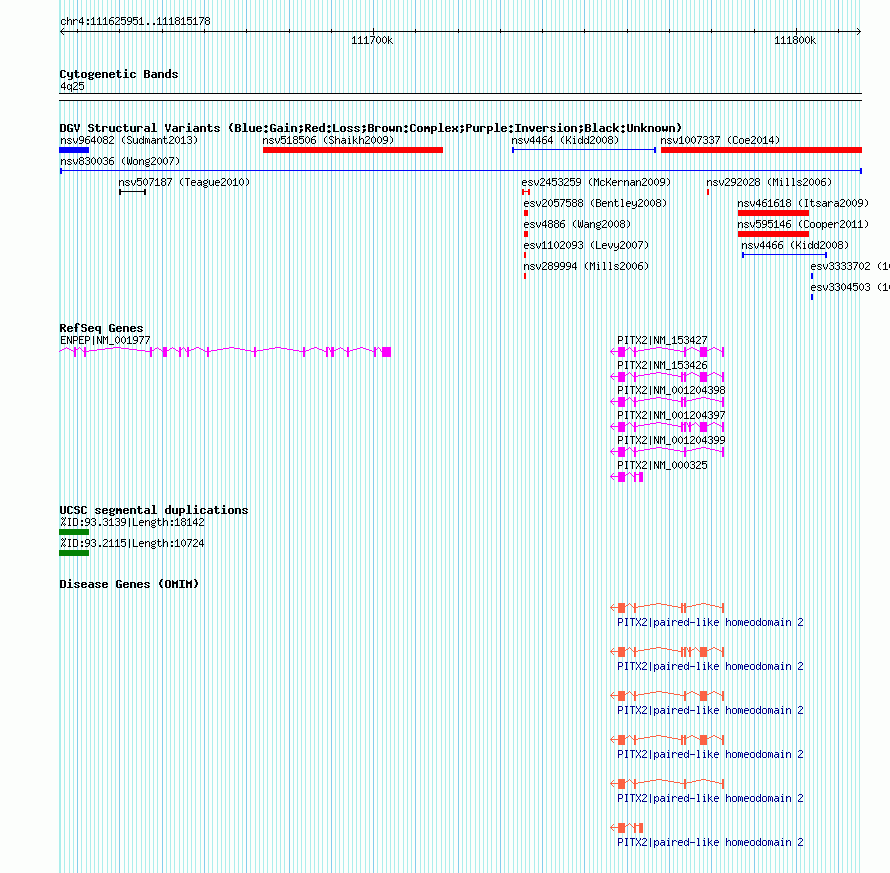Click the PITX2|NM_153427 transcript glyph
The image size is (890, 873).
667,352
